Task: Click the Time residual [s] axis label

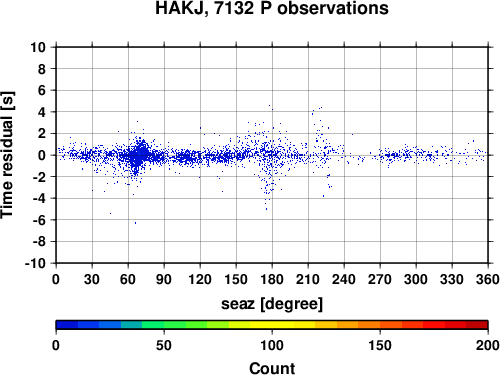Action: [x=7, y=155]
